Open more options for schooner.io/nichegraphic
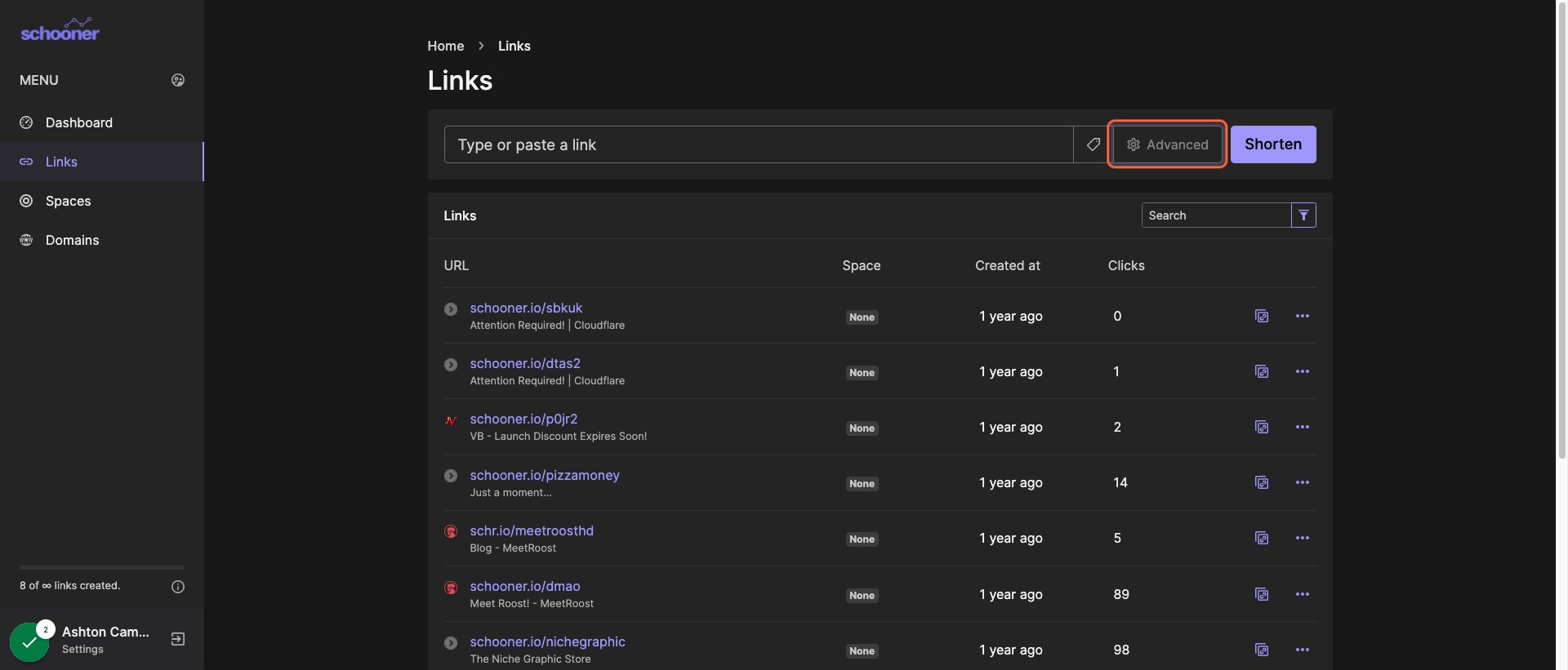 (1303, 650)
